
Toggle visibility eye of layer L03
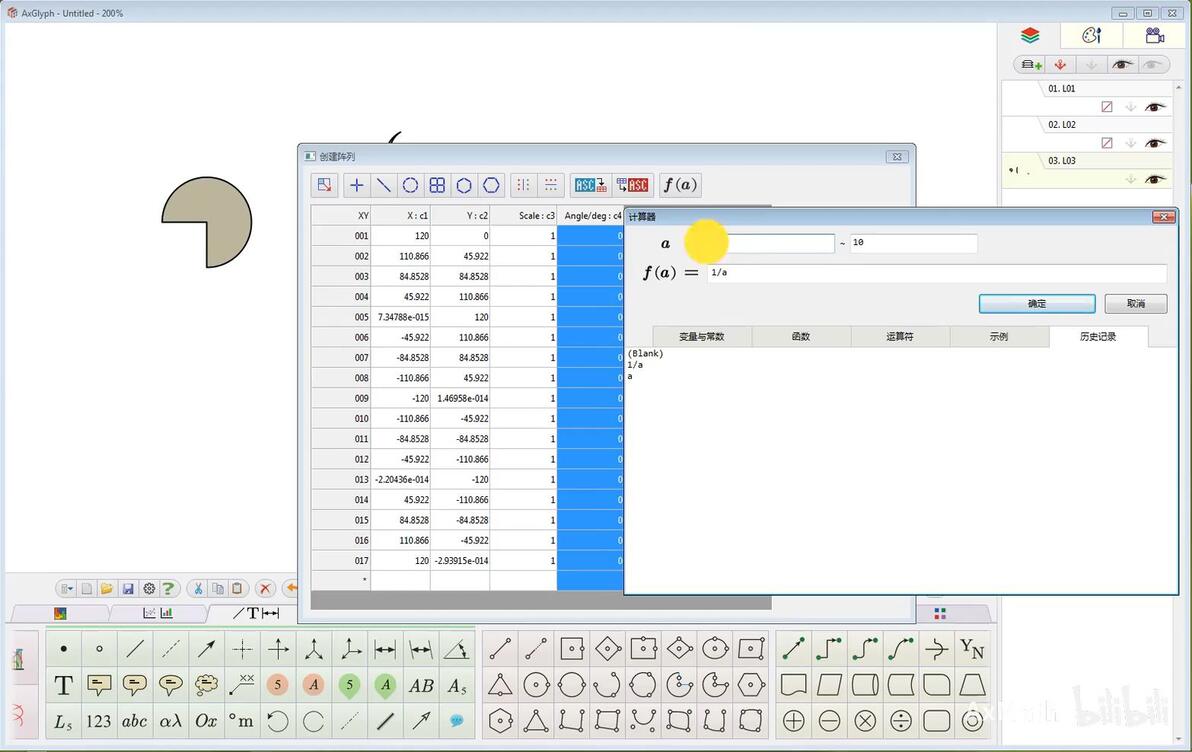coord(1155,179)
